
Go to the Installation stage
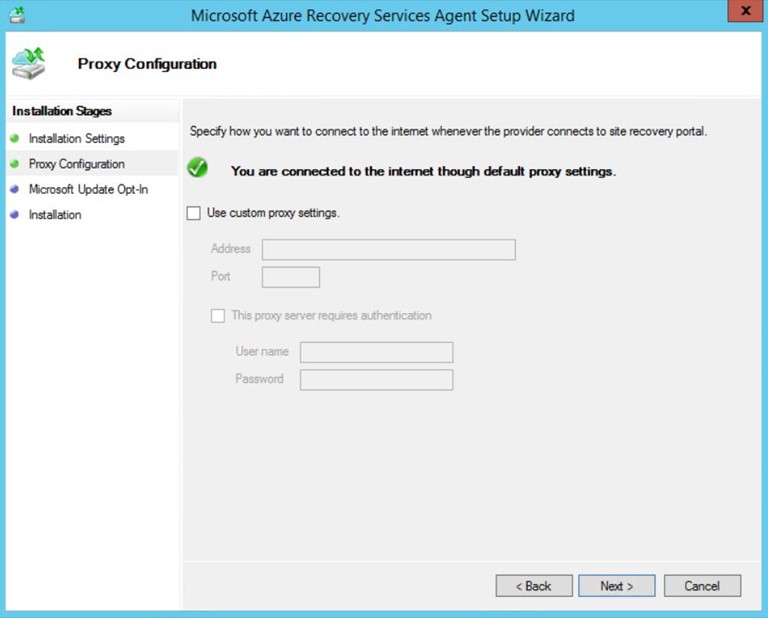(x=55, y=215)
